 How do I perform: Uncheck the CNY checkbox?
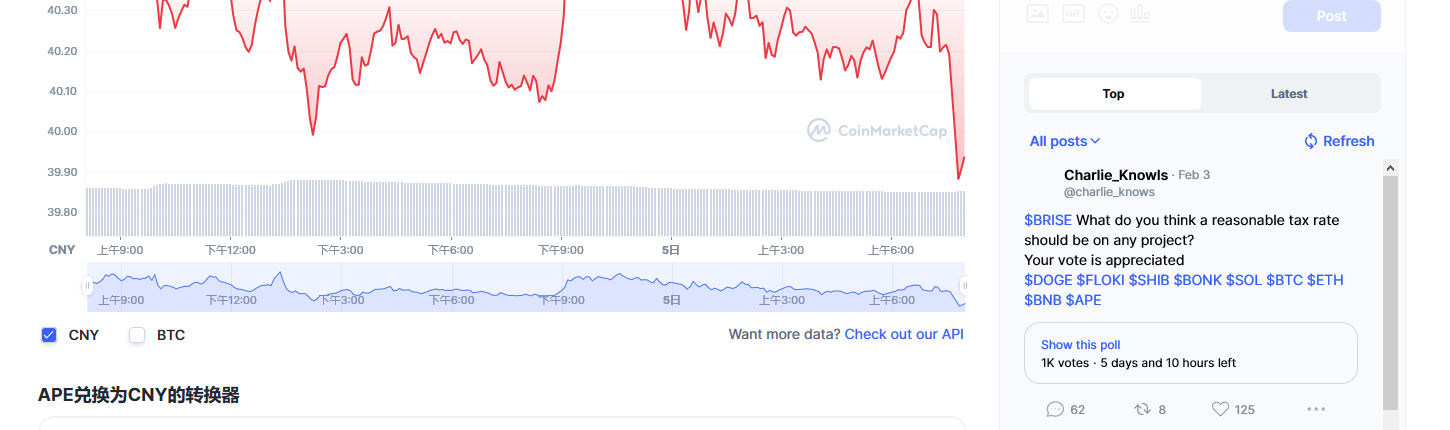49,335
